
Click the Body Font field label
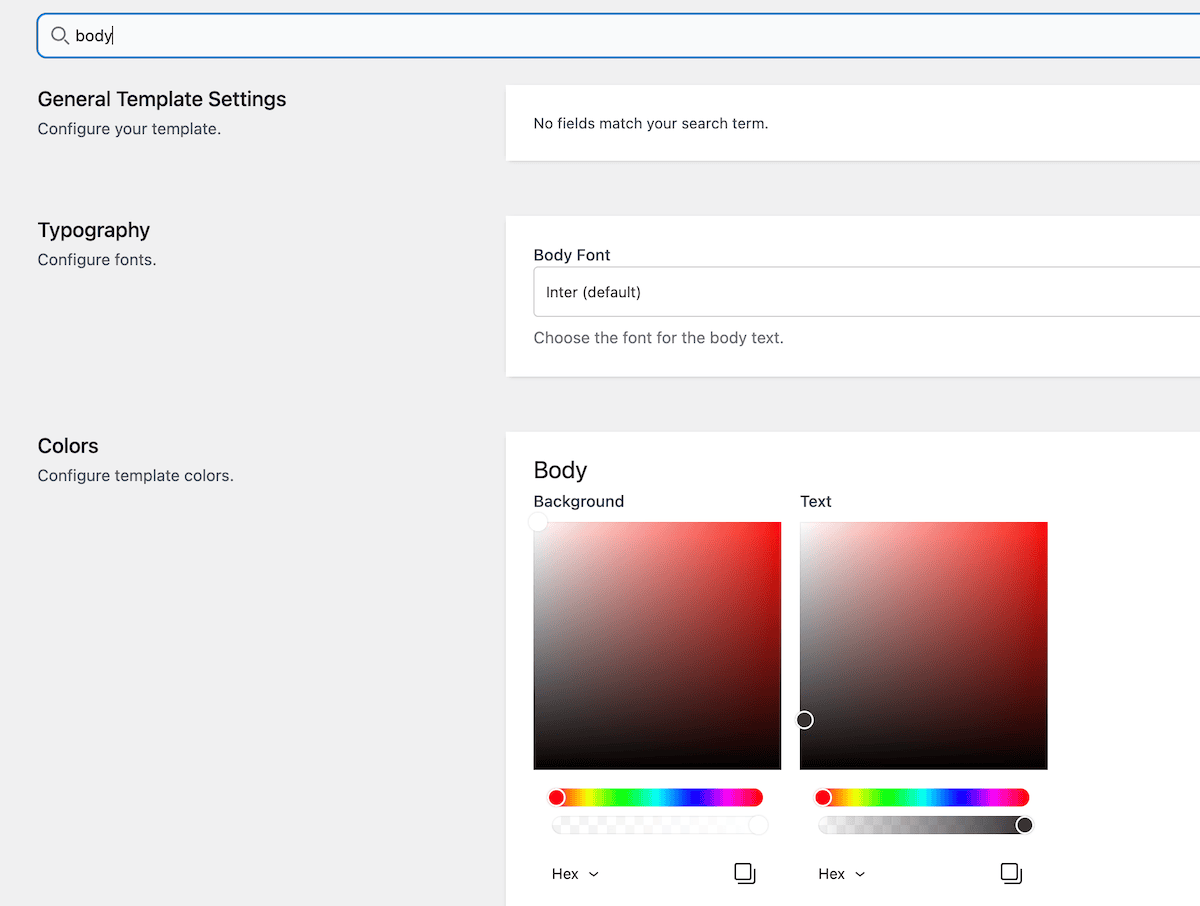(x=572, y=255)
